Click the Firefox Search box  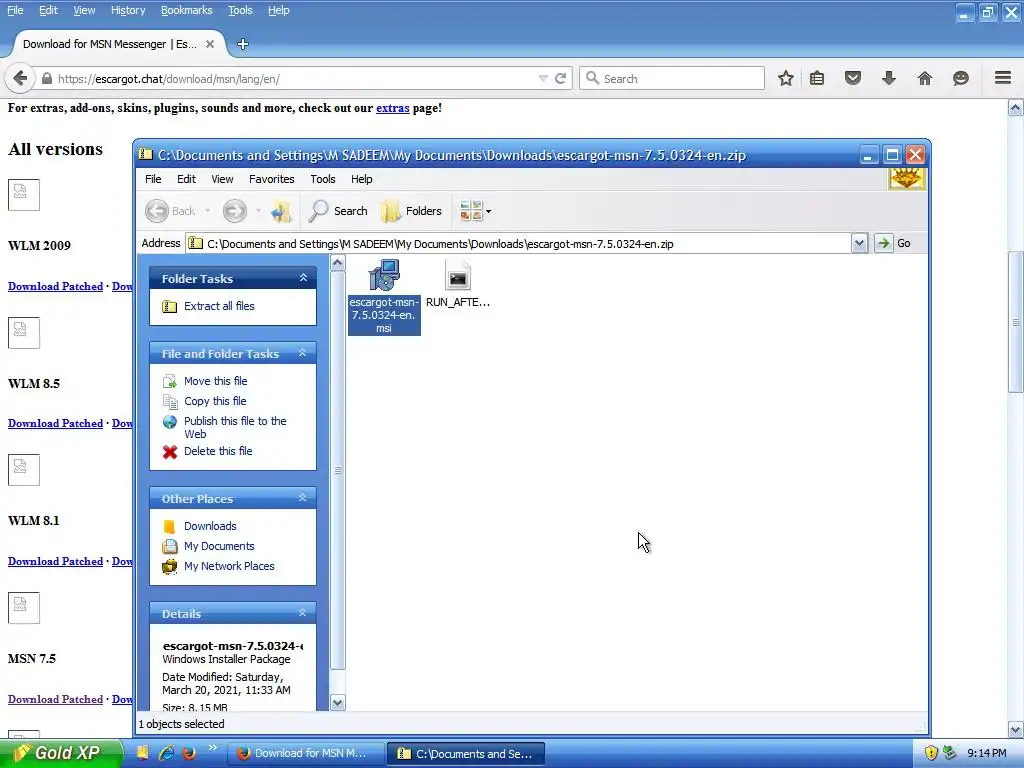click(x=672, y=78)
